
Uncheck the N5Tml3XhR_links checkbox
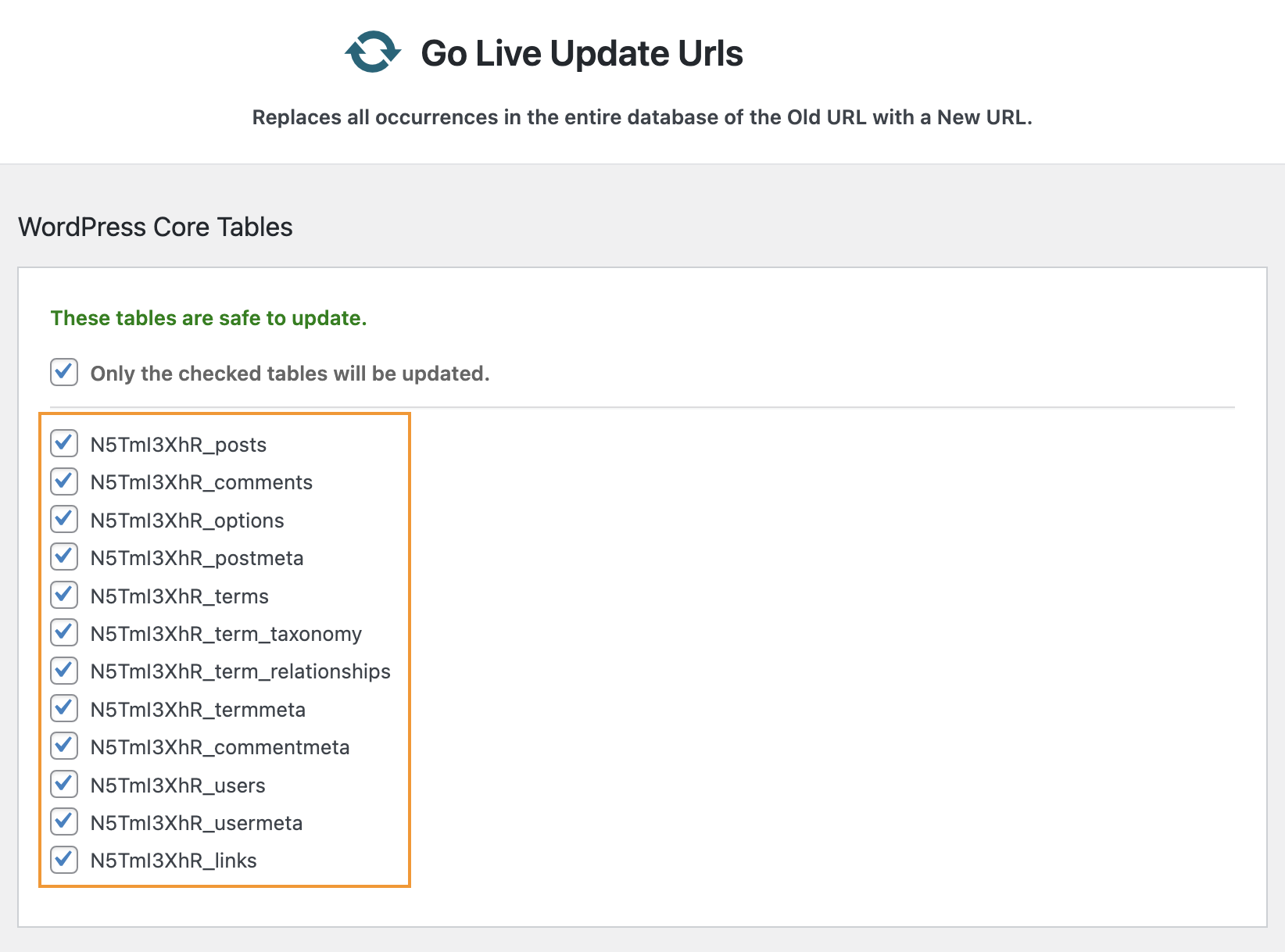64,860
